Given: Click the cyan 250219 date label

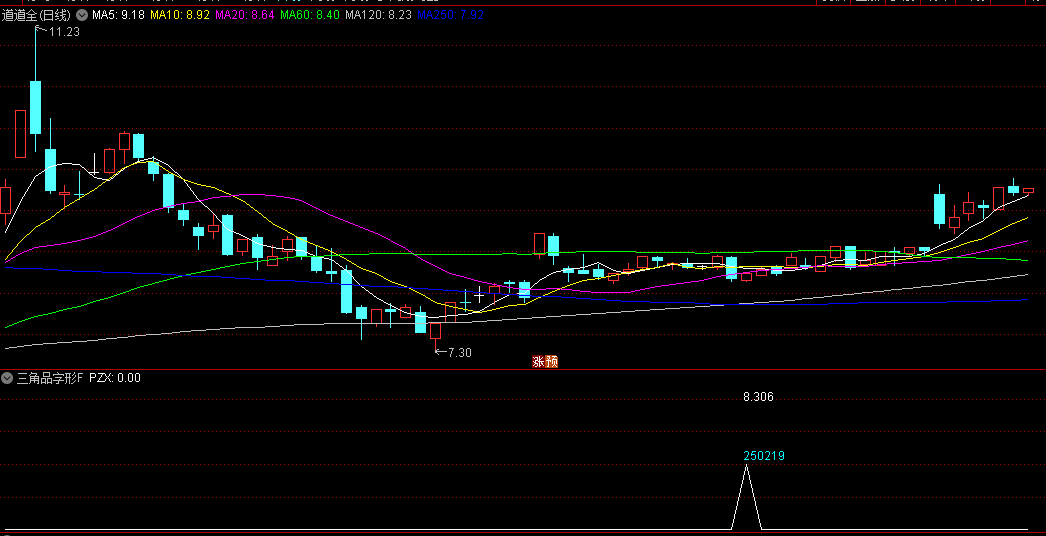Looking at the screenshot, I should 764,456.
